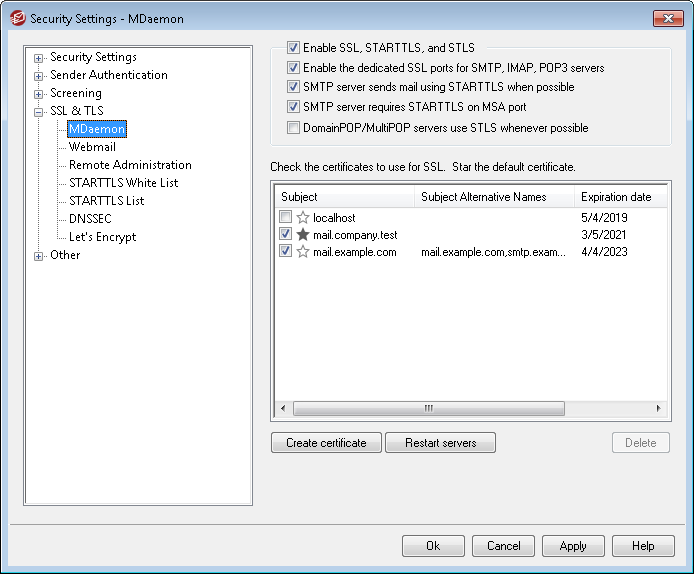This screenshot has width=694, height=574.
Task: Go to the STARTTLS White List page
Action: coord(123,183)
